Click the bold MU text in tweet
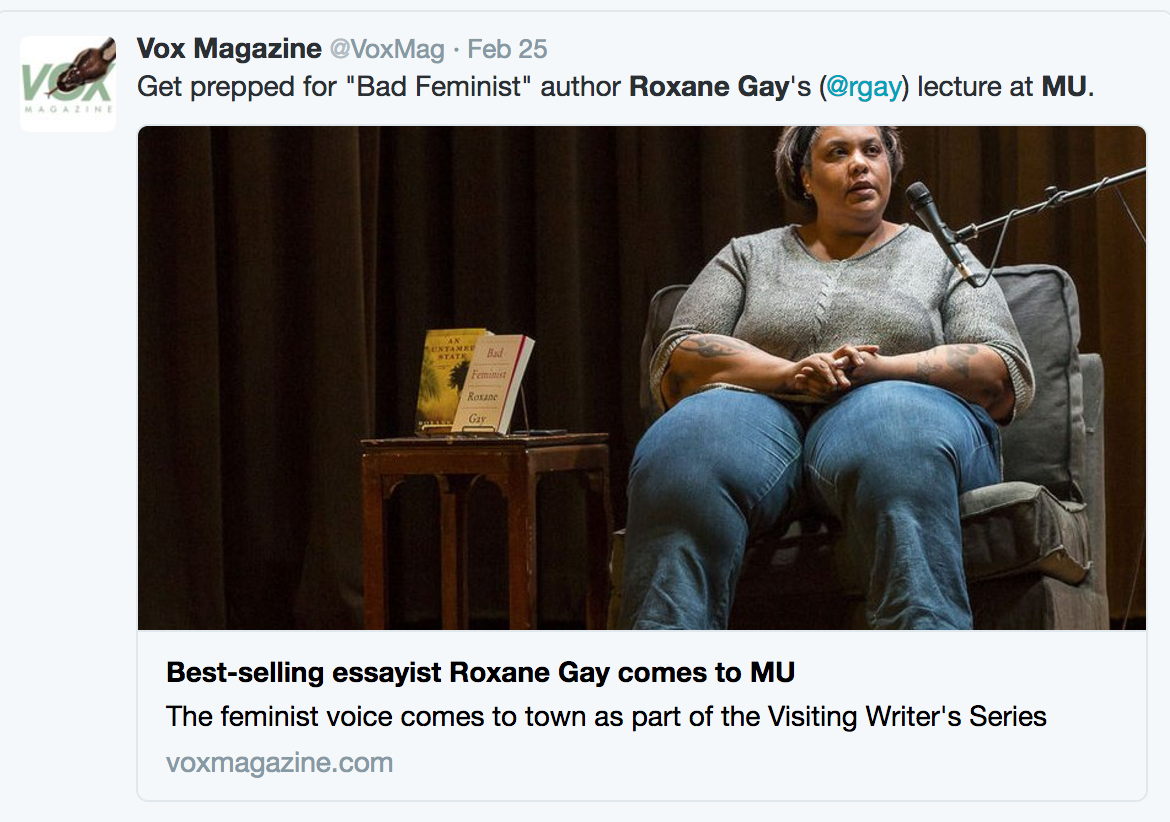This screenshot has height=822, width=1170. pos(1064,86)
